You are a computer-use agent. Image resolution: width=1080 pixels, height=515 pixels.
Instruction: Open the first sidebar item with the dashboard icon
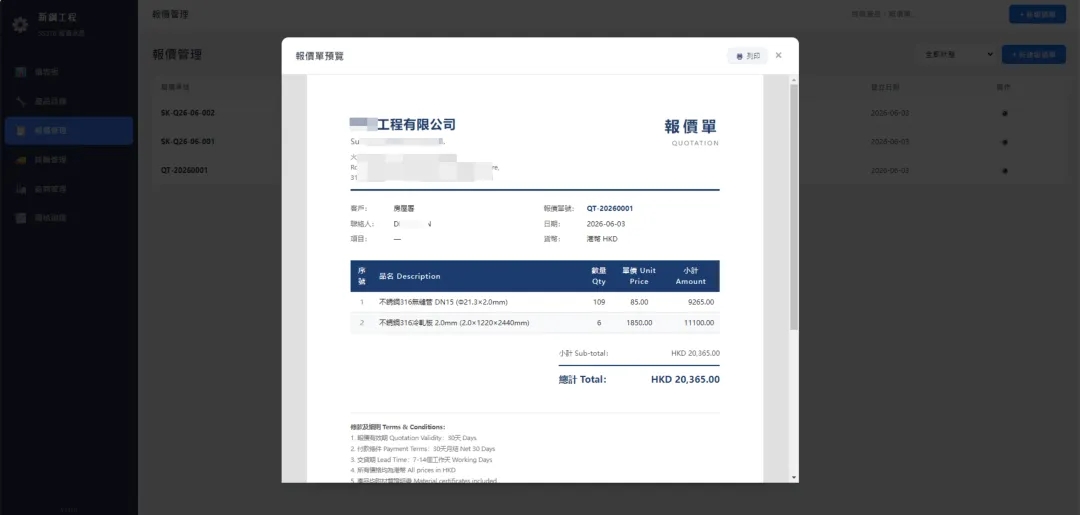69,72
